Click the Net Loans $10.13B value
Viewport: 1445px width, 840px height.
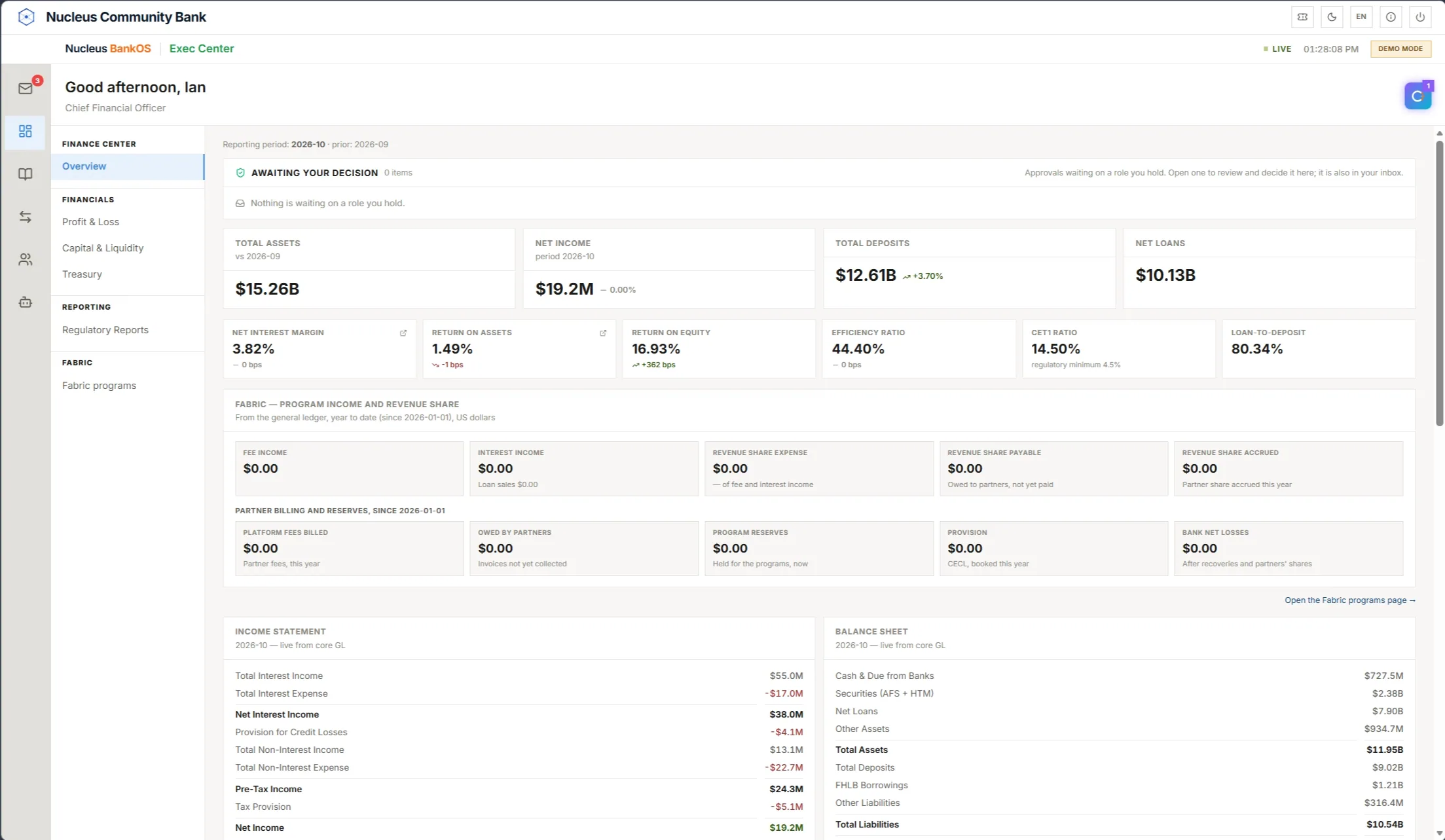click(x=1165, y=276)
